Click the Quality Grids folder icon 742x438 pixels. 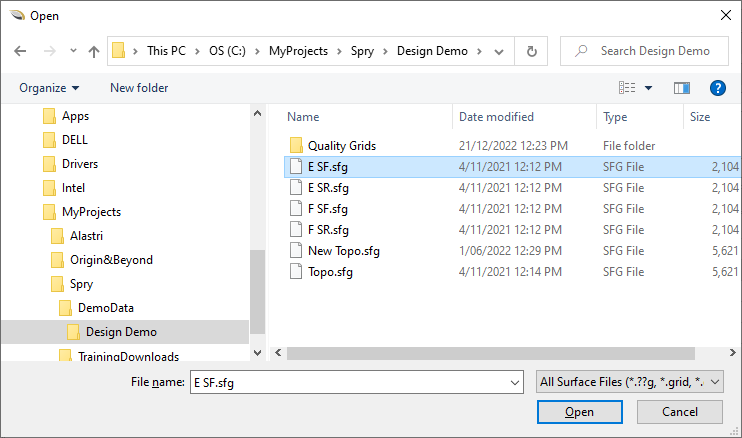(x=296, y=145)
